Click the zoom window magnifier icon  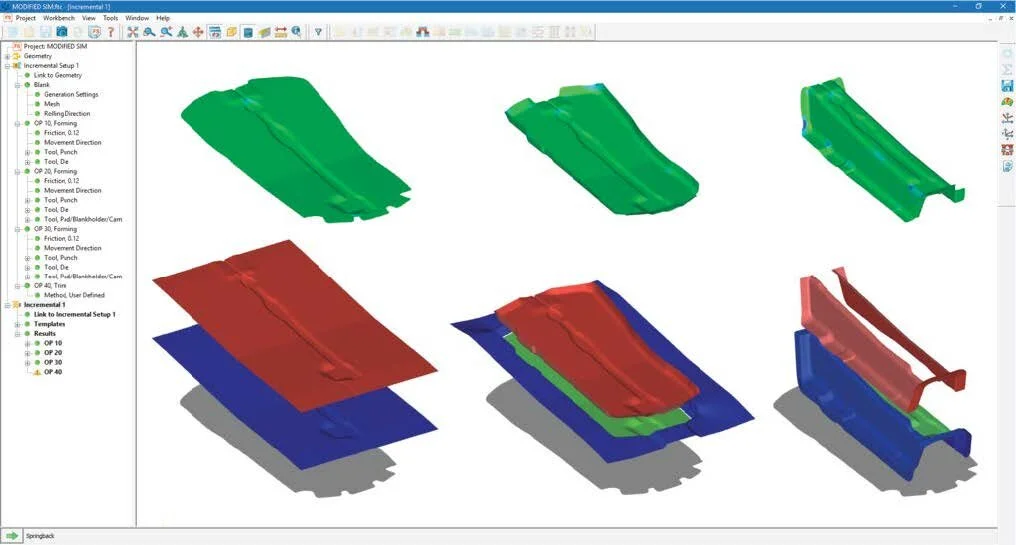click(166, 31)
